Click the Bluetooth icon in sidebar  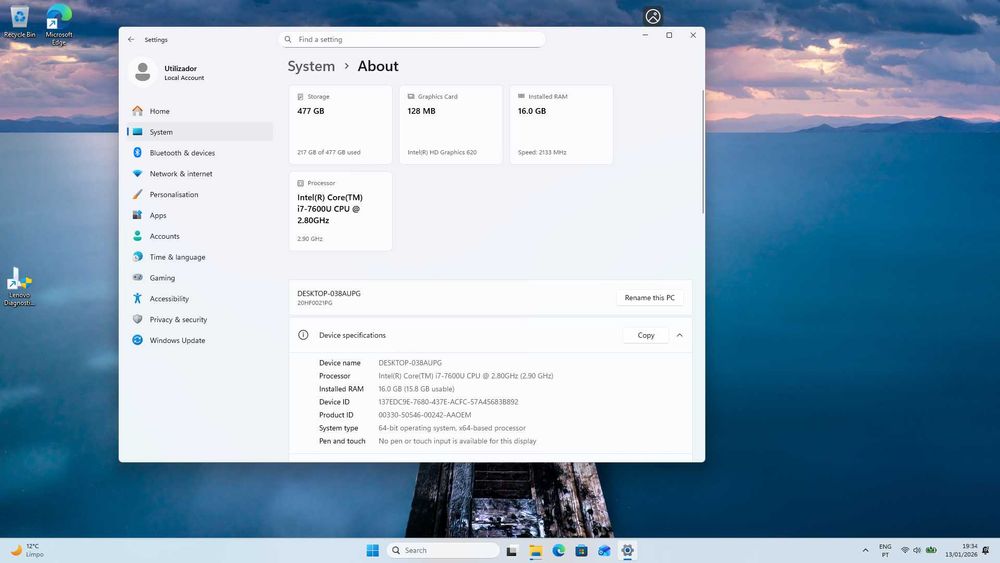click(137, 152)
